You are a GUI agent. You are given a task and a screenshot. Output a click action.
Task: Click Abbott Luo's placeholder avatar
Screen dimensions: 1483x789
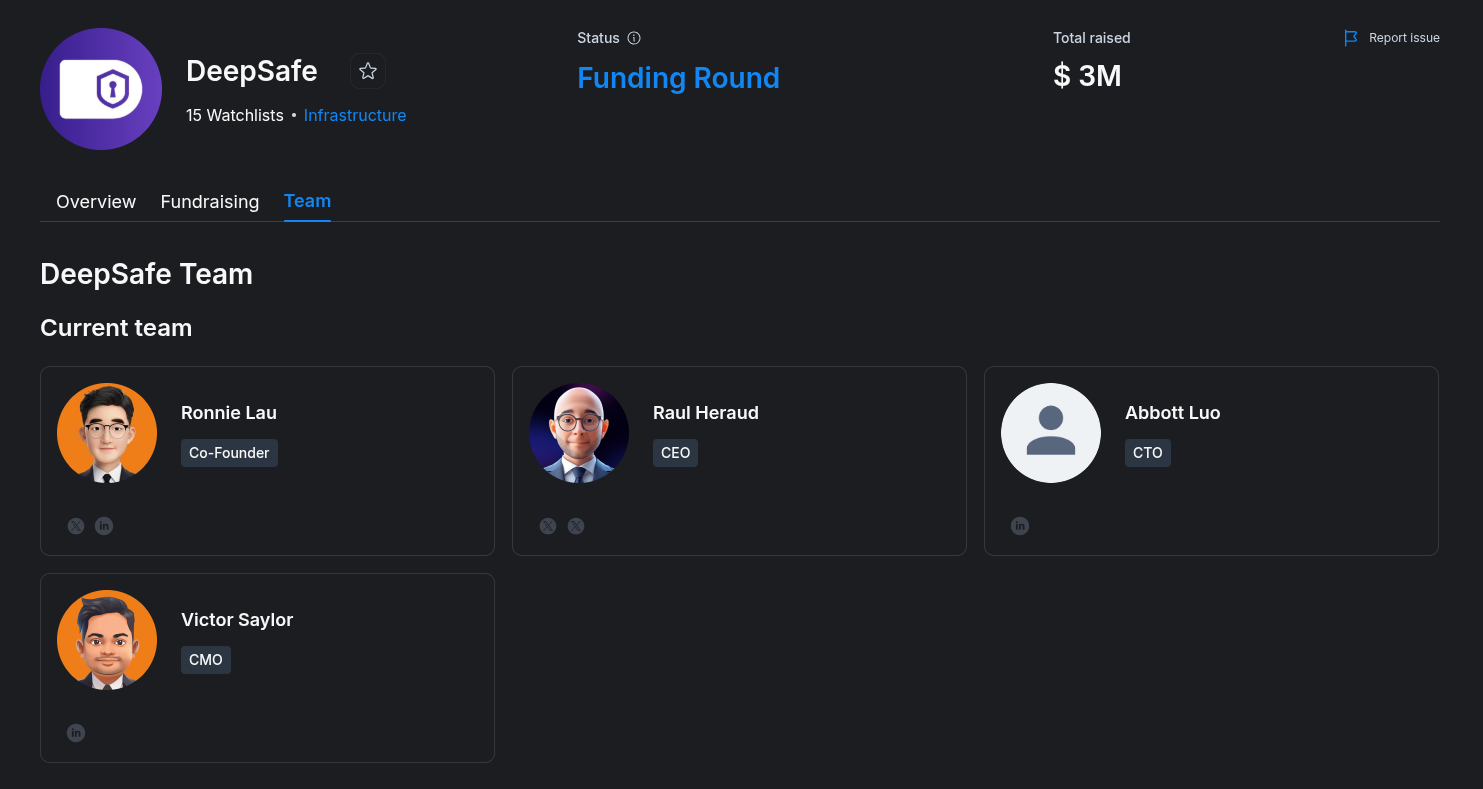pyautogui.click(x=1051, y=433)
